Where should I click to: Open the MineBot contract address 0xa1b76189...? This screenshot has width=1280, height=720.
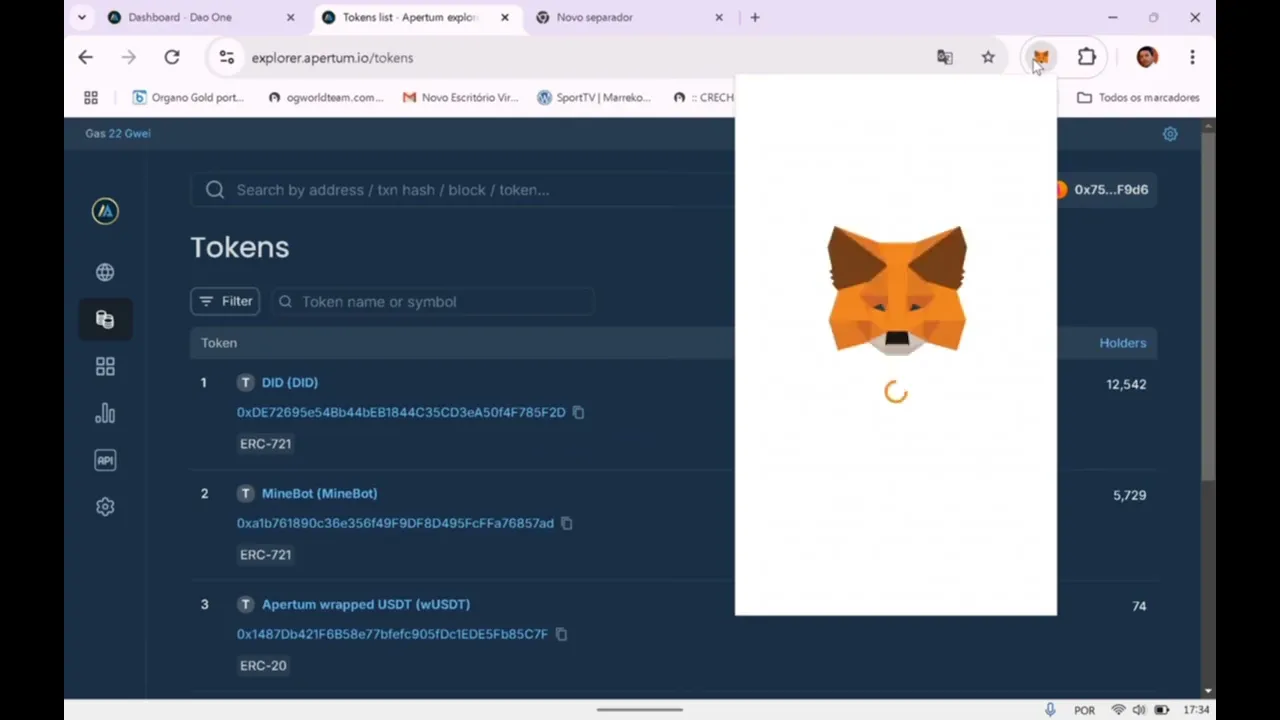tap(395, 523)
